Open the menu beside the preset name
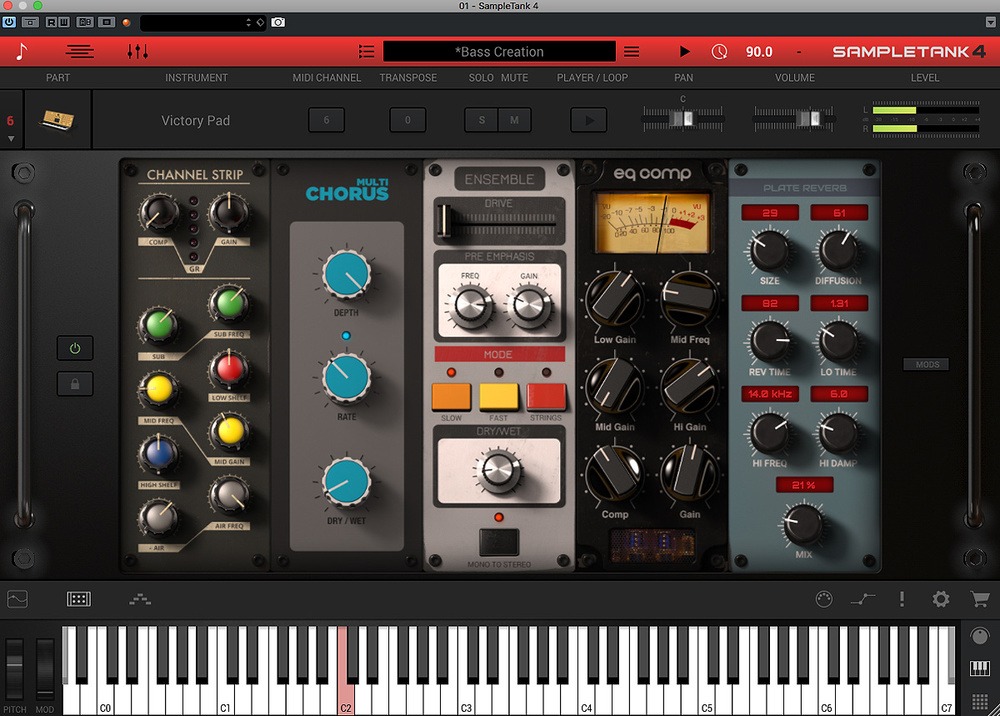This screenshot has width=1000, height=716. [633, 51]
